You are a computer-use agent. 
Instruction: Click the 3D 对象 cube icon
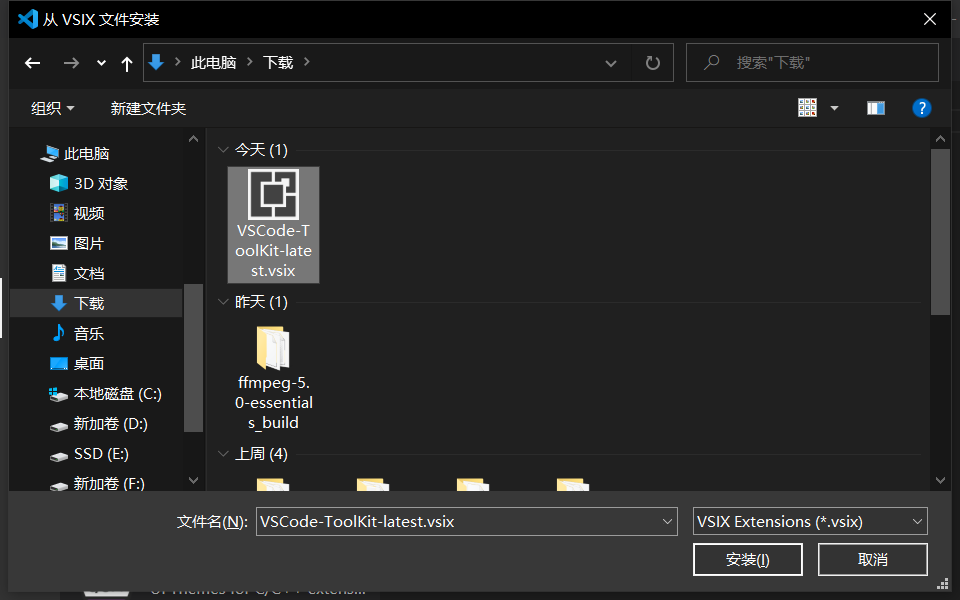point(59,183)
